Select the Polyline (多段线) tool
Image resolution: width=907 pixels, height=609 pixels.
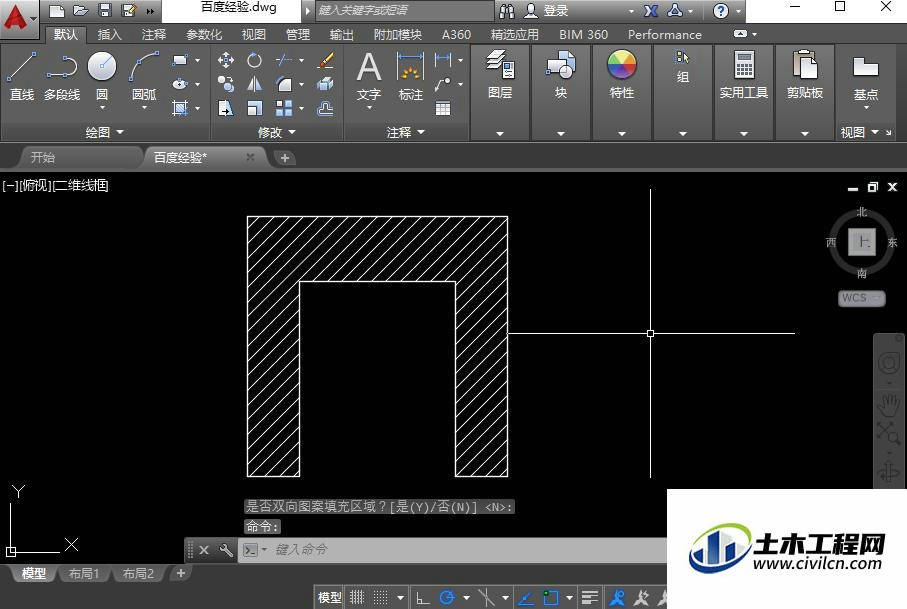coord(62,76)
